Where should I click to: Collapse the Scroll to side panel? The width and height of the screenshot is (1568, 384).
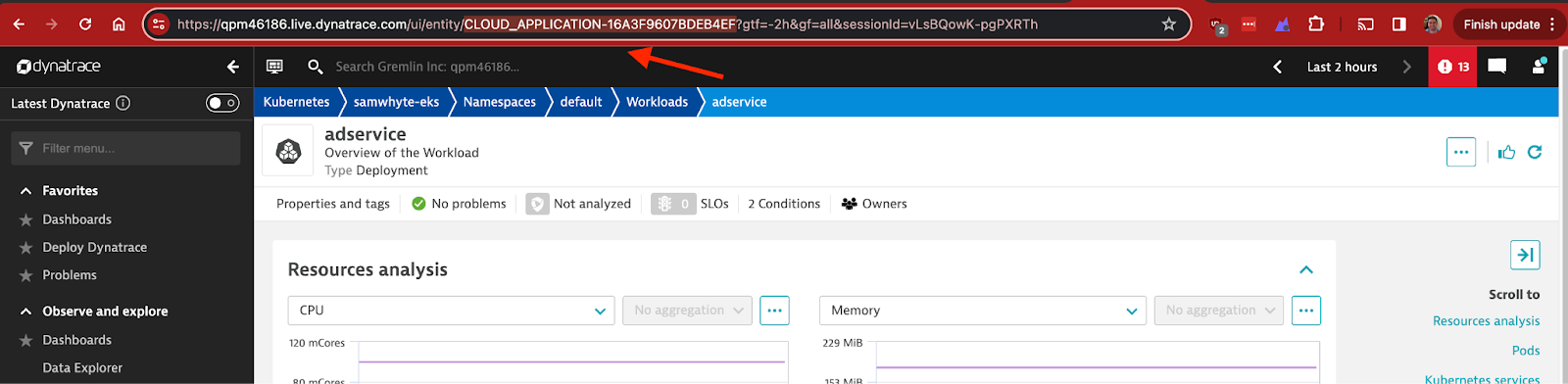(1525, 255)
